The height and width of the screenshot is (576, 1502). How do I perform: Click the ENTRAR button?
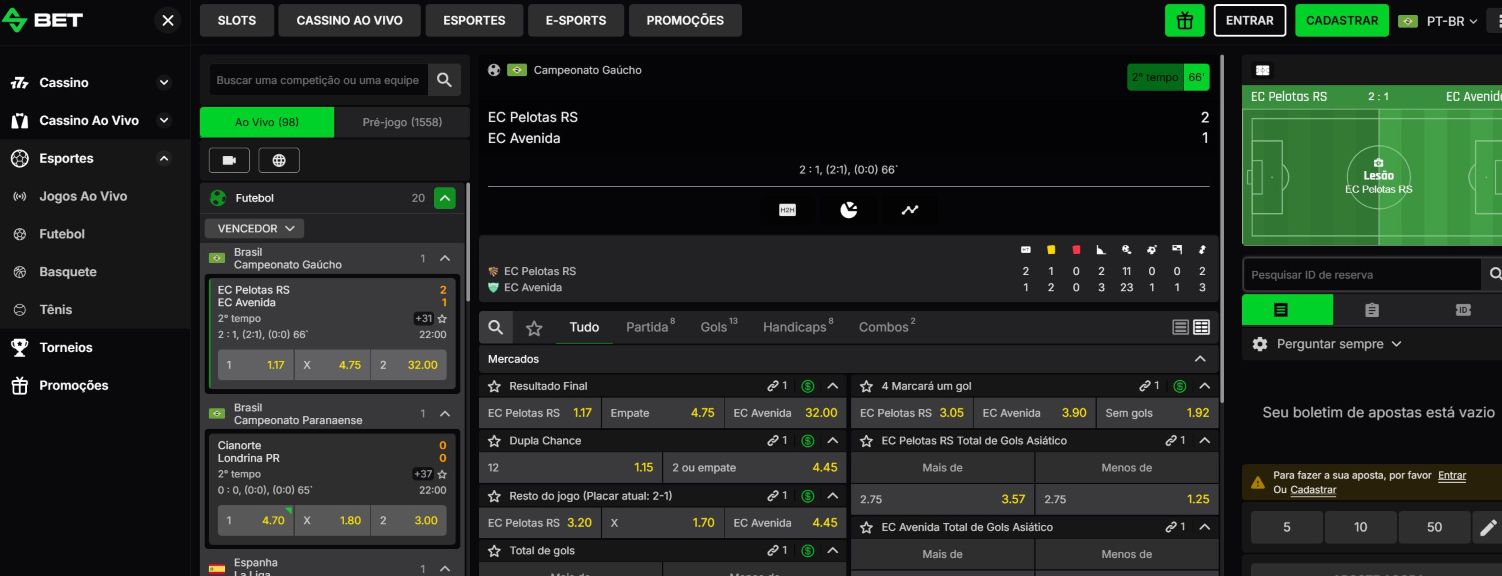[1250, 20]
